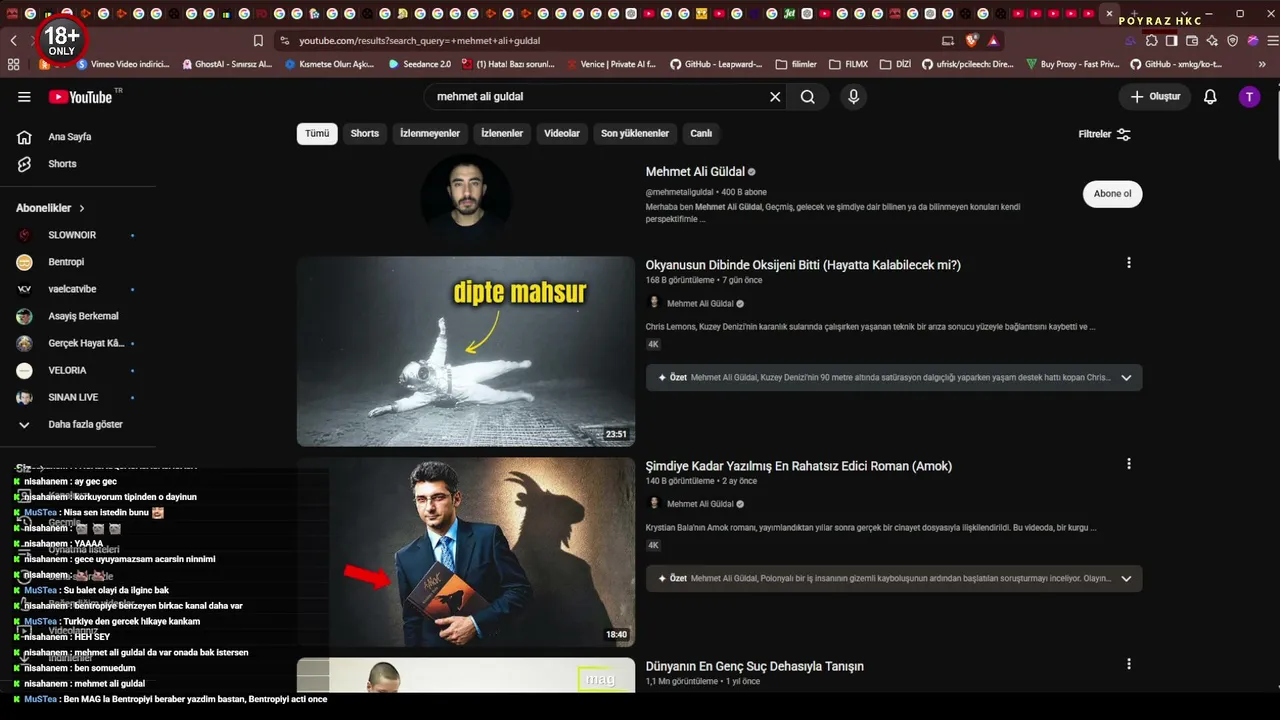Open more options for Dünyanın En Genç video
The image size is (1280, 720).
(1129, 664)
